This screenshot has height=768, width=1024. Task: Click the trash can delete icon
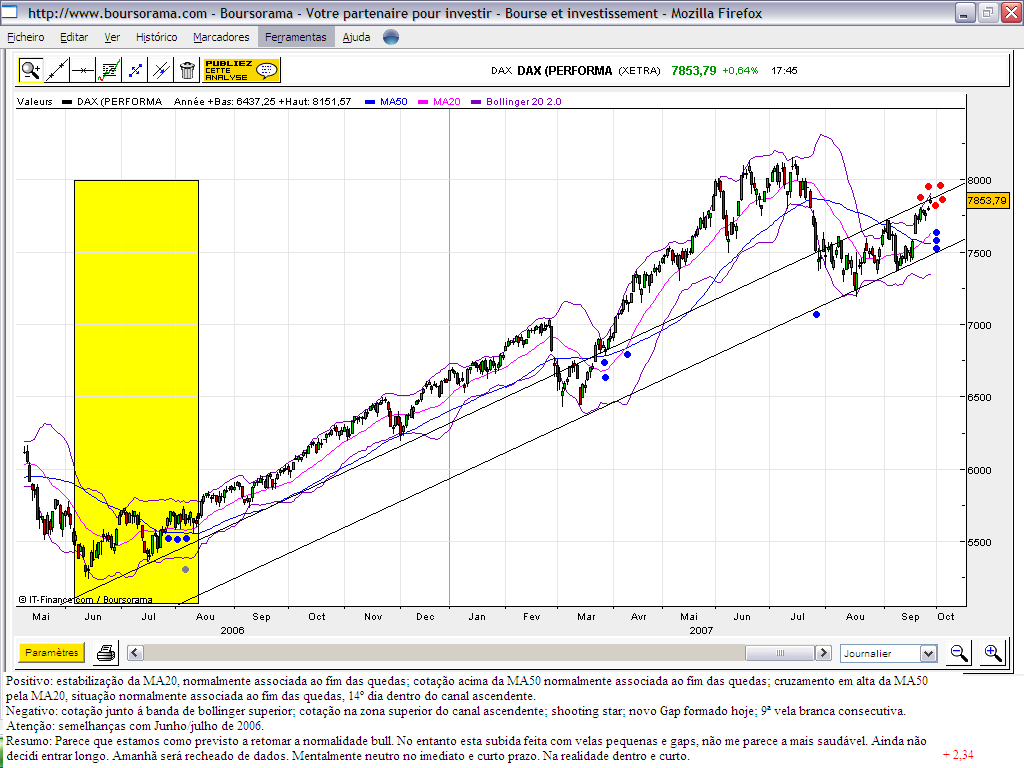coord(187,70)
